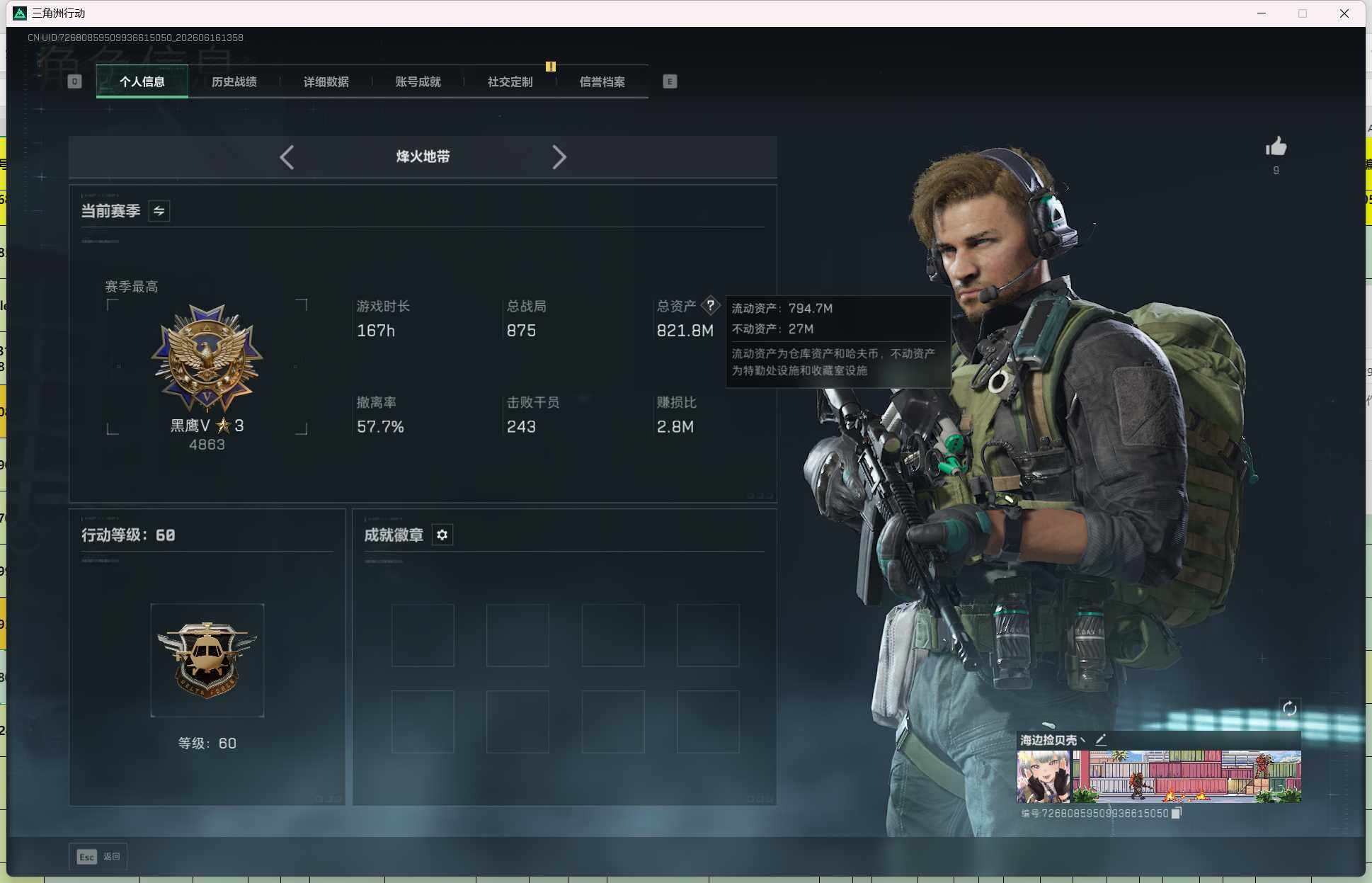The image size is (1372, 883).
Task: Click the 总资产 question mark help icon
Action: 710,305
